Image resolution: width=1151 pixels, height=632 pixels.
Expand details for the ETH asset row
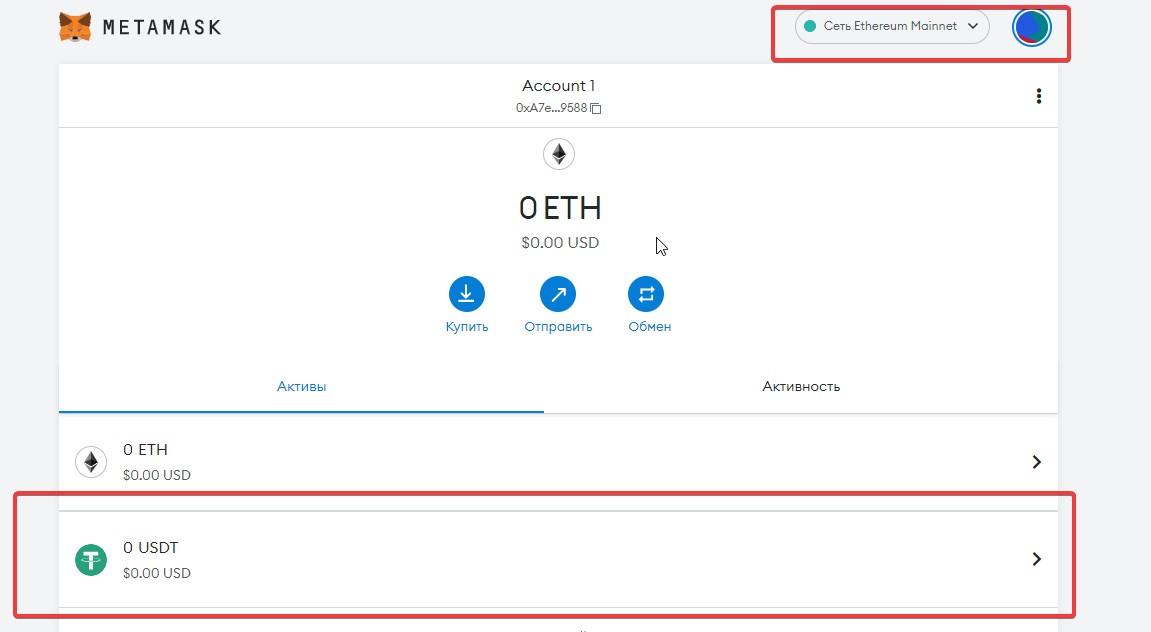pos(1037,462)
